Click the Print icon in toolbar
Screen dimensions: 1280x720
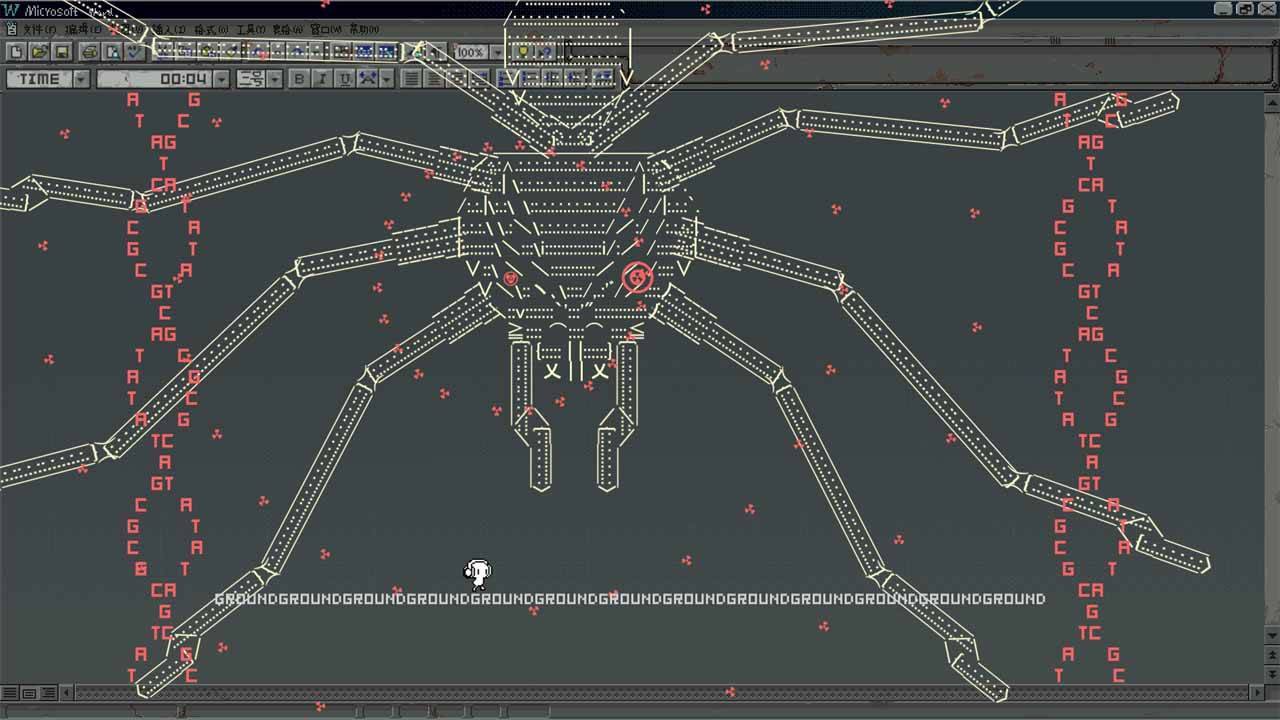pos(89,51)
